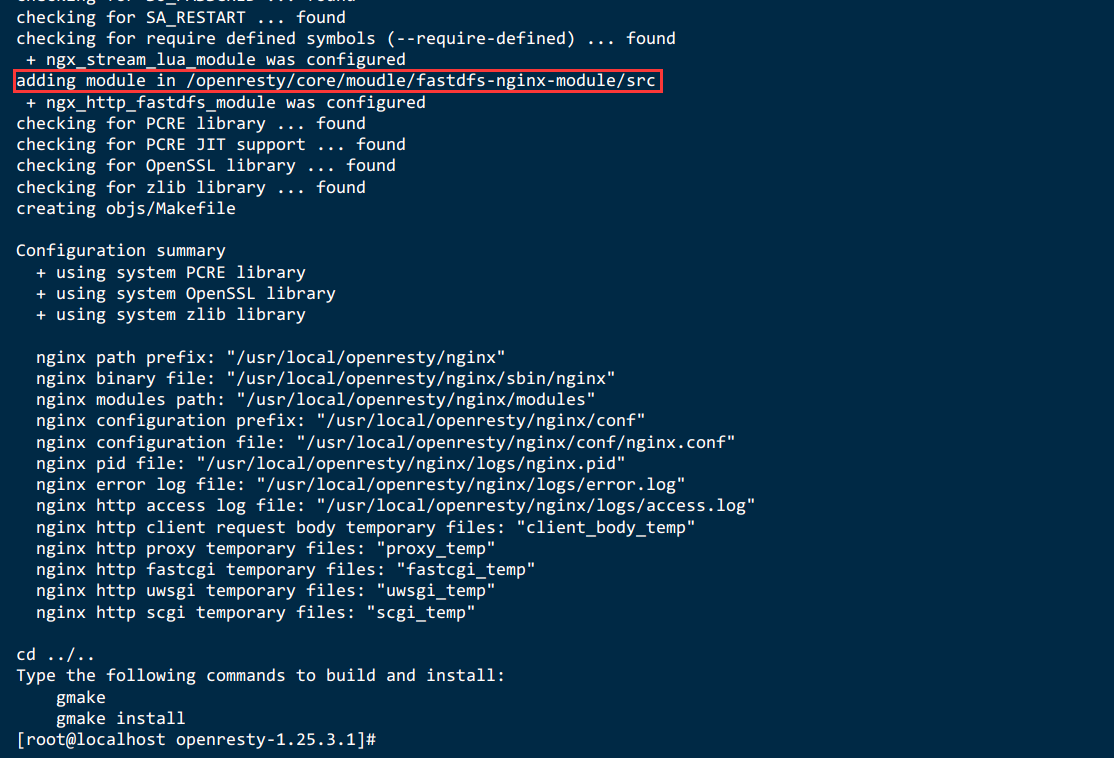Click the cd ../.. line
Viewport: 1114px width, 758px height.
55,655
